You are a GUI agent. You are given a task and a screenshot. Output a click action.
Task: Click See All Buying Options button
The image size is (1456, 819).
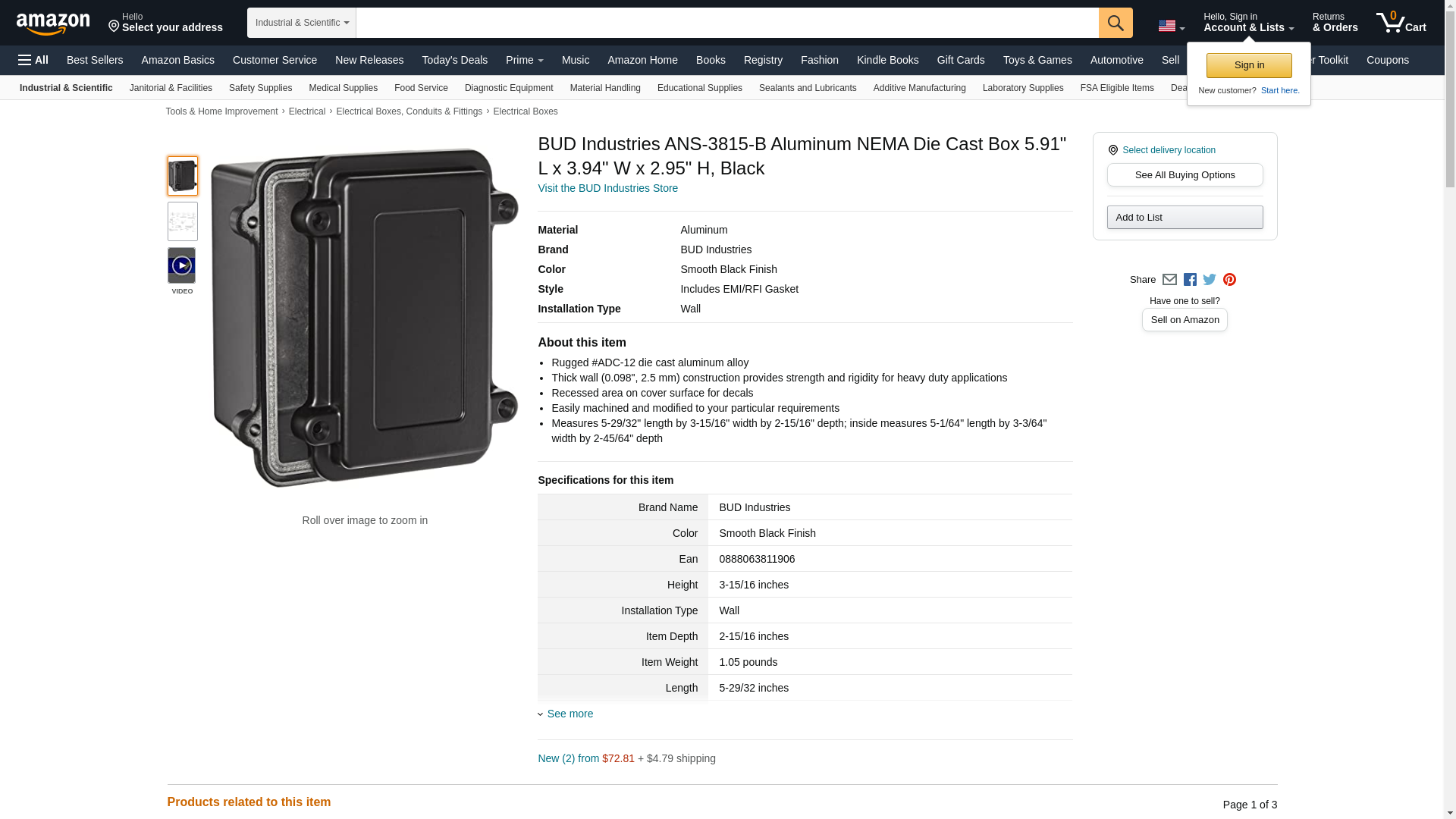click(x=1185, y=175)
